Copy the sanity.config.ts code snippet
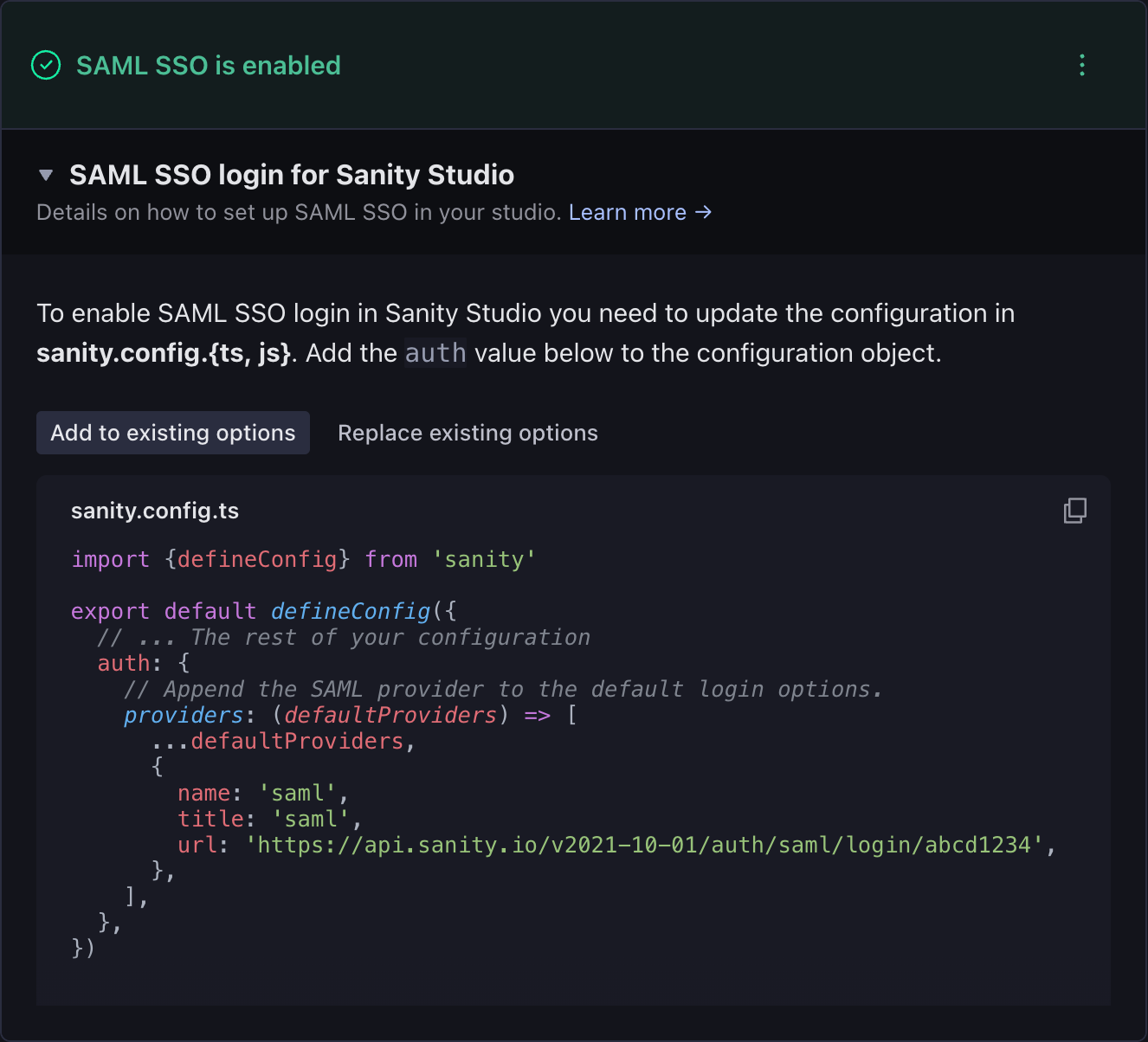The image size is (1148, 1042). click(1074, 511)
